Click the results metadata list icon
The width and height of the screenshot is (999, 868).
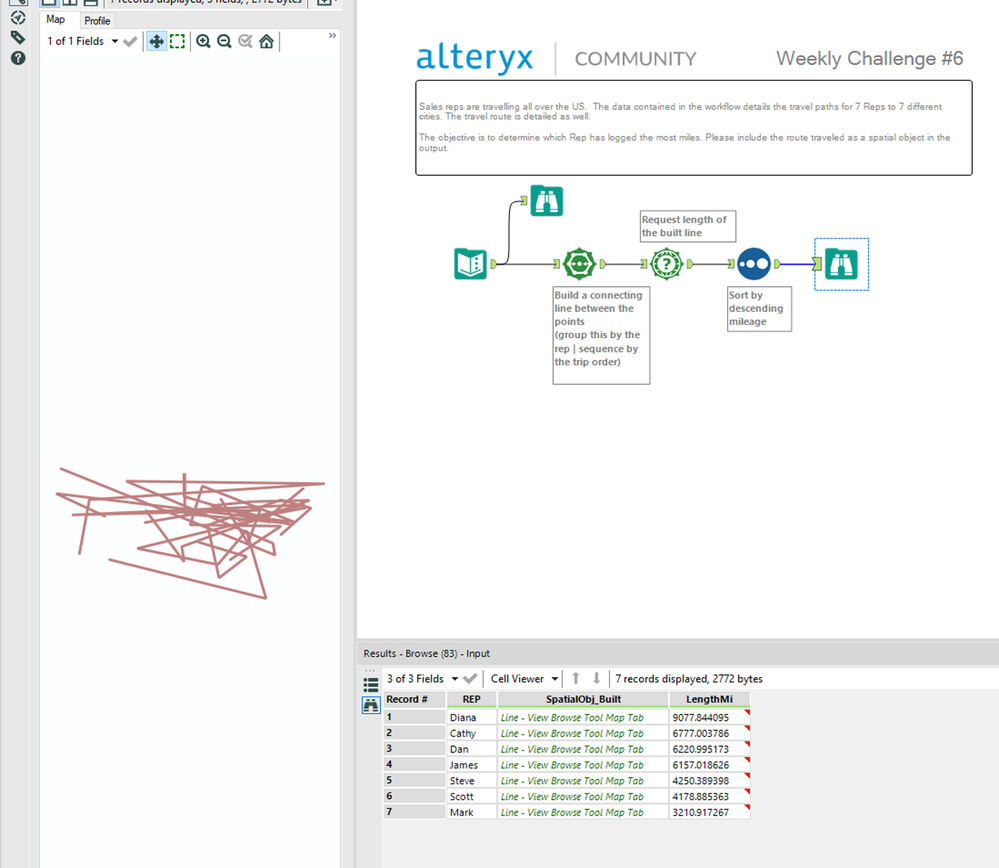coord(371,685)
